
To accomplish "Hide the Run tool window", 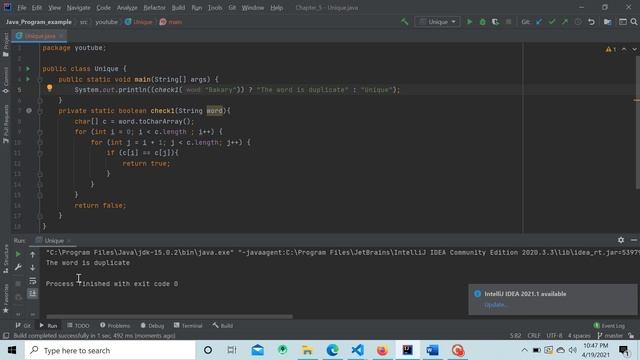I will coord(633,240).
